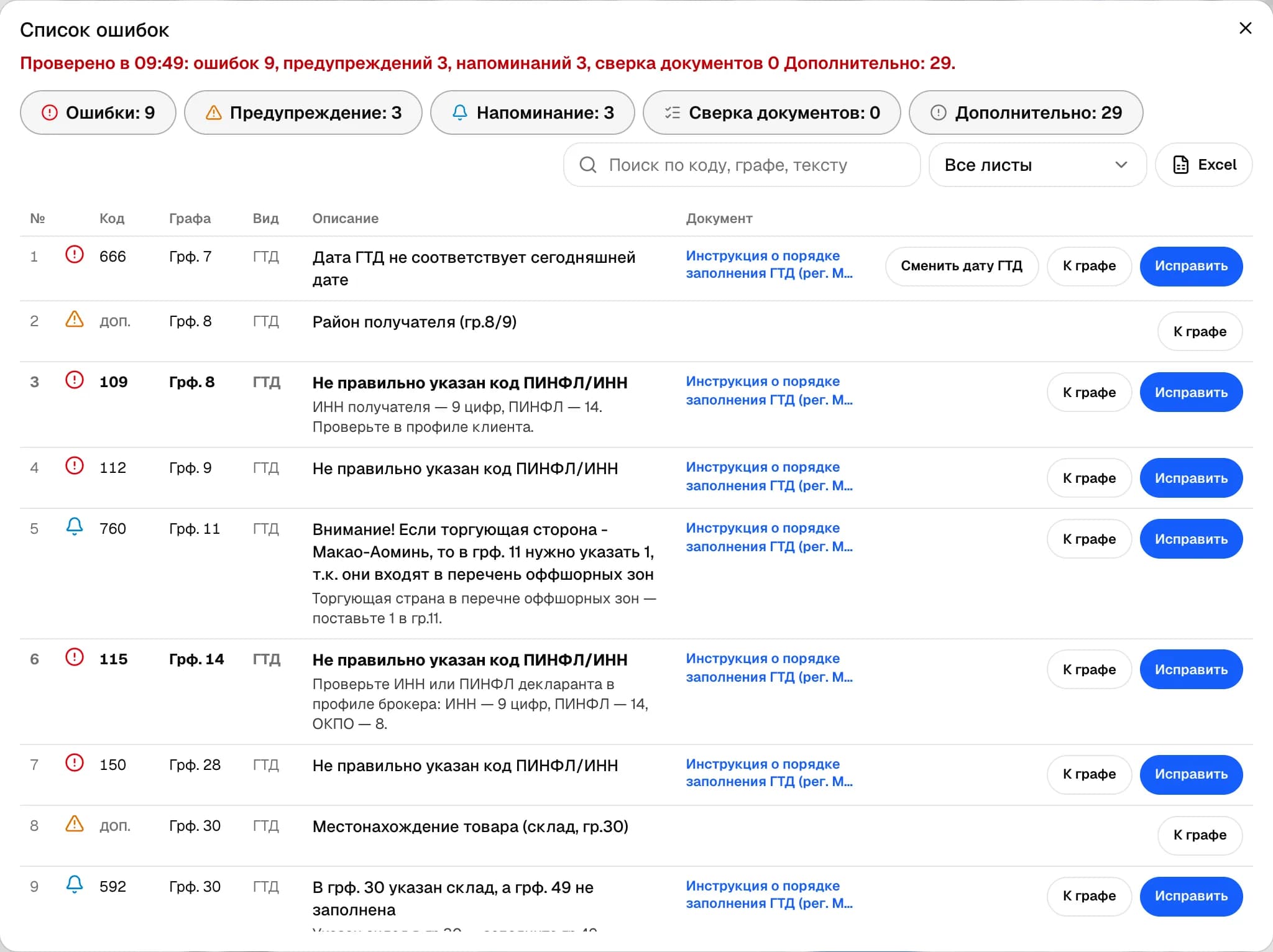The width and height of the screenshot is (1273, 952).
Task: Click Код column header
Action: pyautogui.click(x=112, y=219)
